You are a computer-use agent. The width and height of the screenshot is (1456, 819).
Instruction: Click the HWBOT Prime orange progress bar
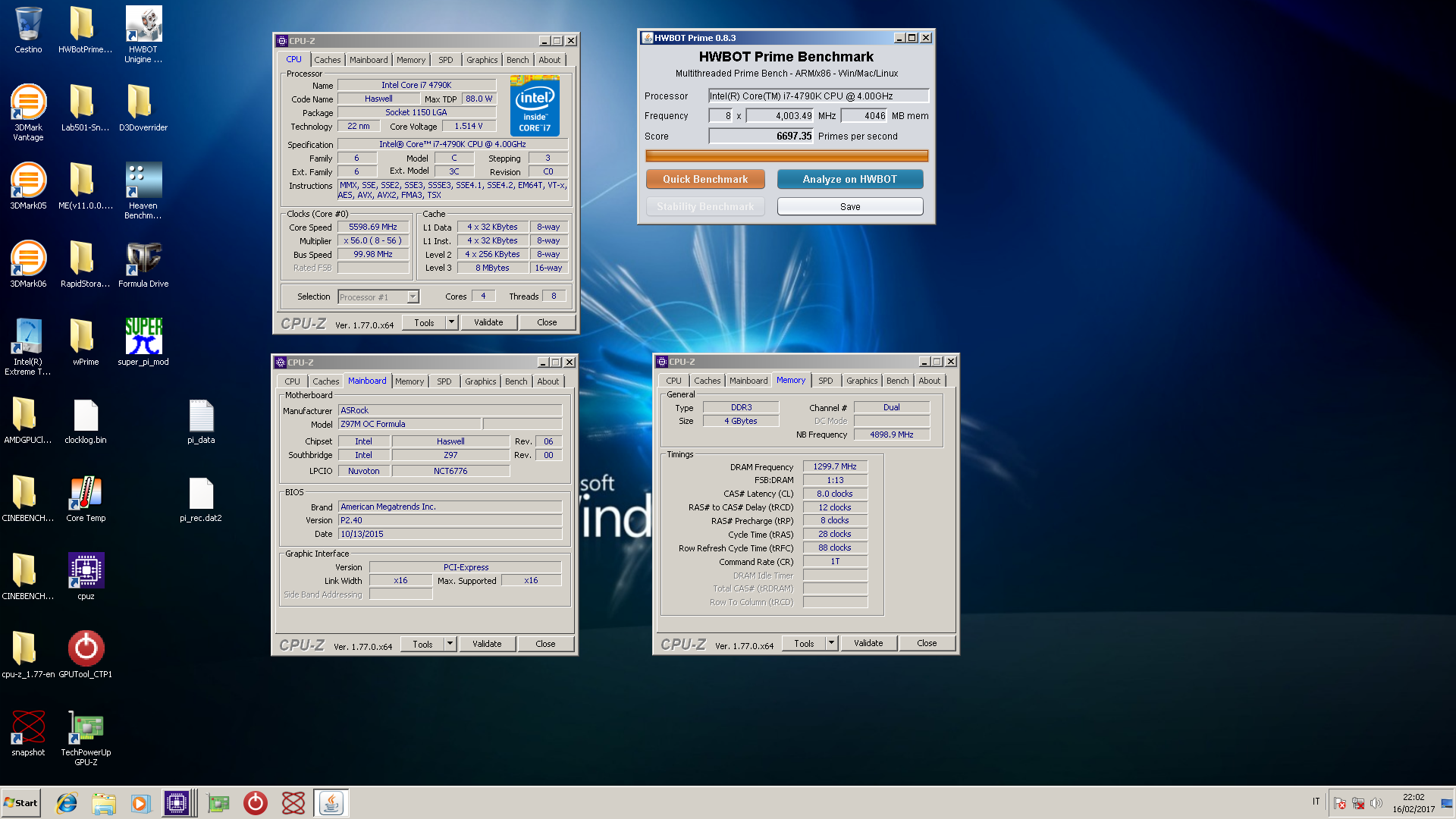(786, 155)
